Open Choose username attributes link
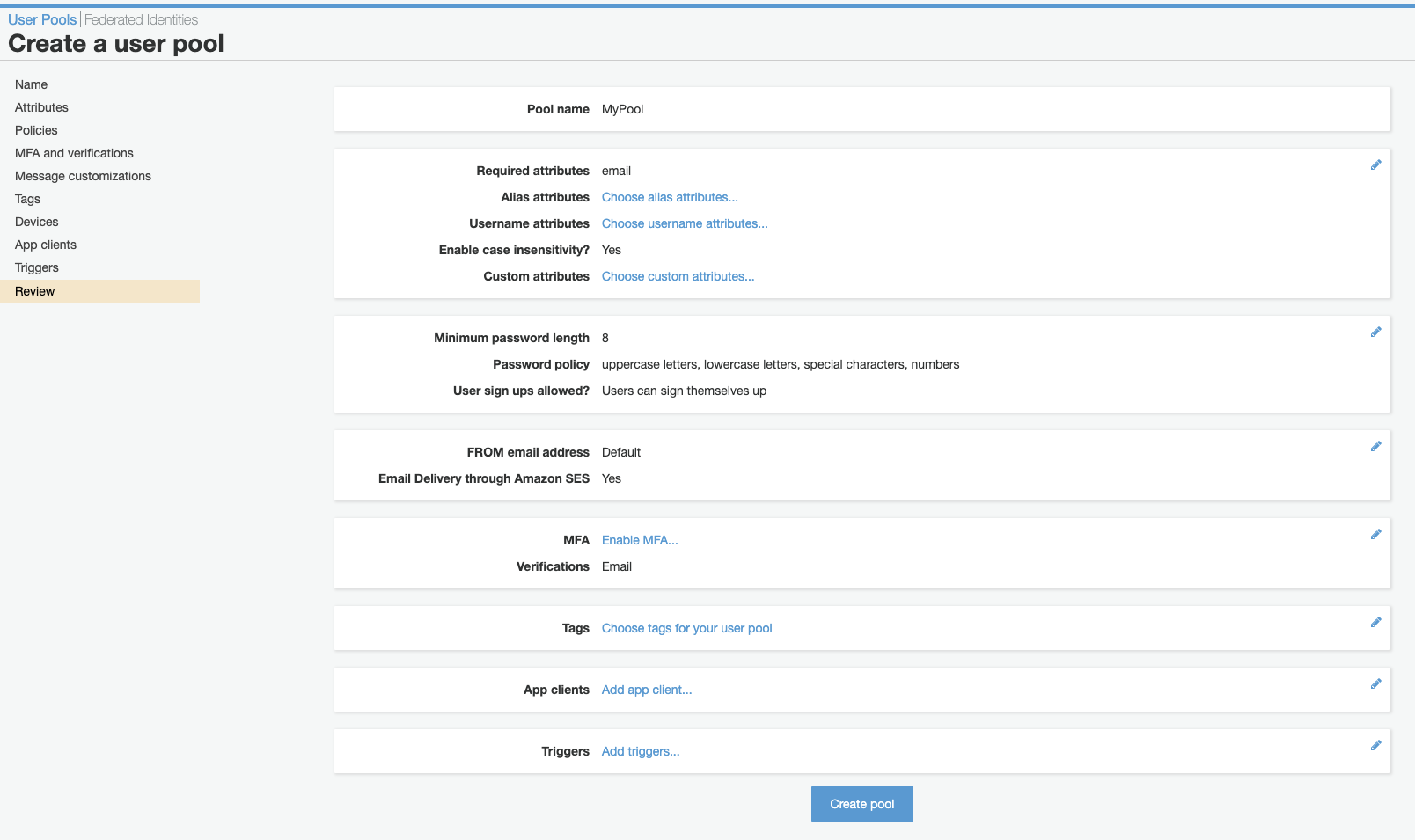Image resolution: width=1415 pixels, height=840 pixels. tap(684, 223)
